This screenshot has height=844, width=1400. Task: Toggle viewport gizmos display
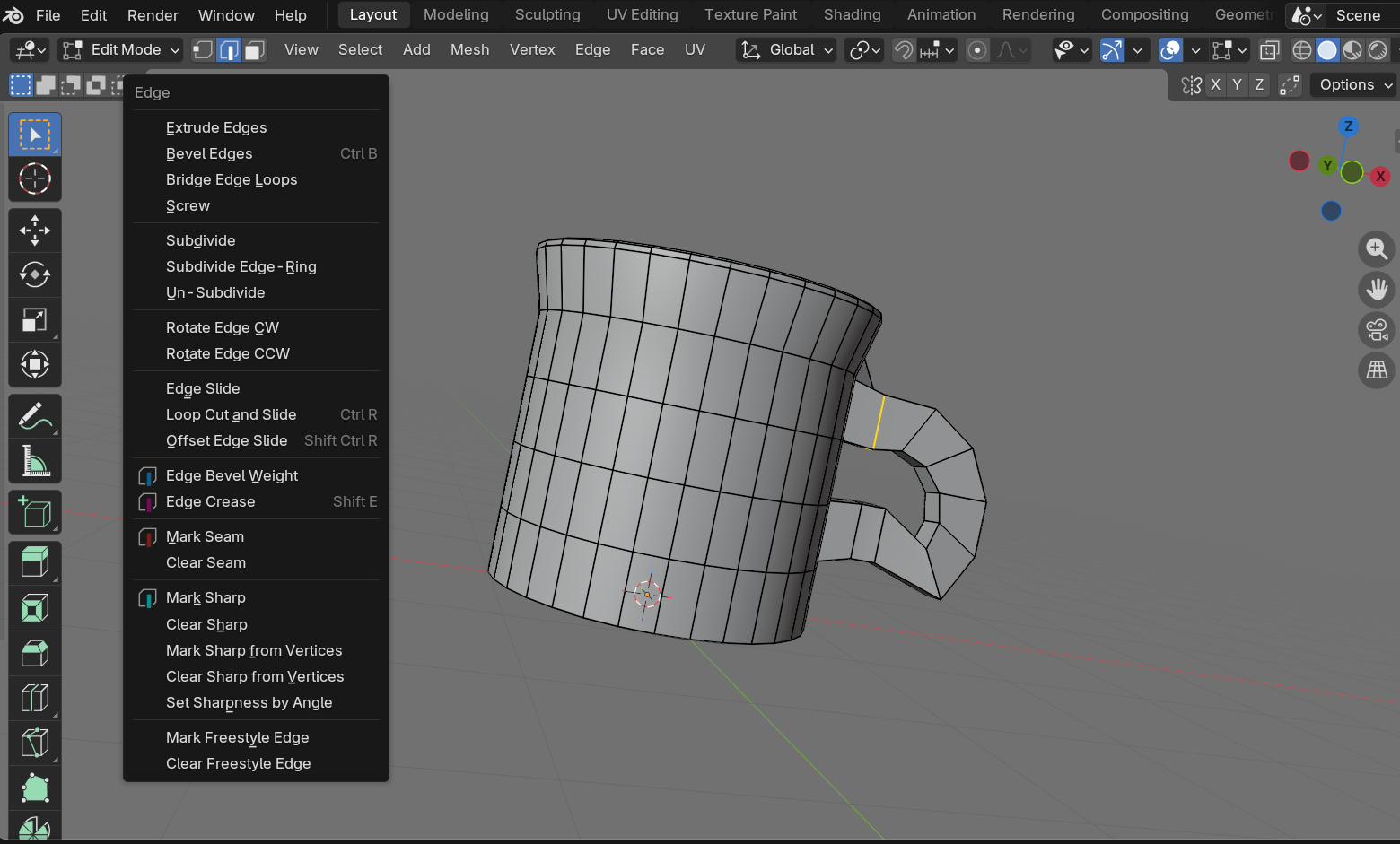coord(1112,50)
